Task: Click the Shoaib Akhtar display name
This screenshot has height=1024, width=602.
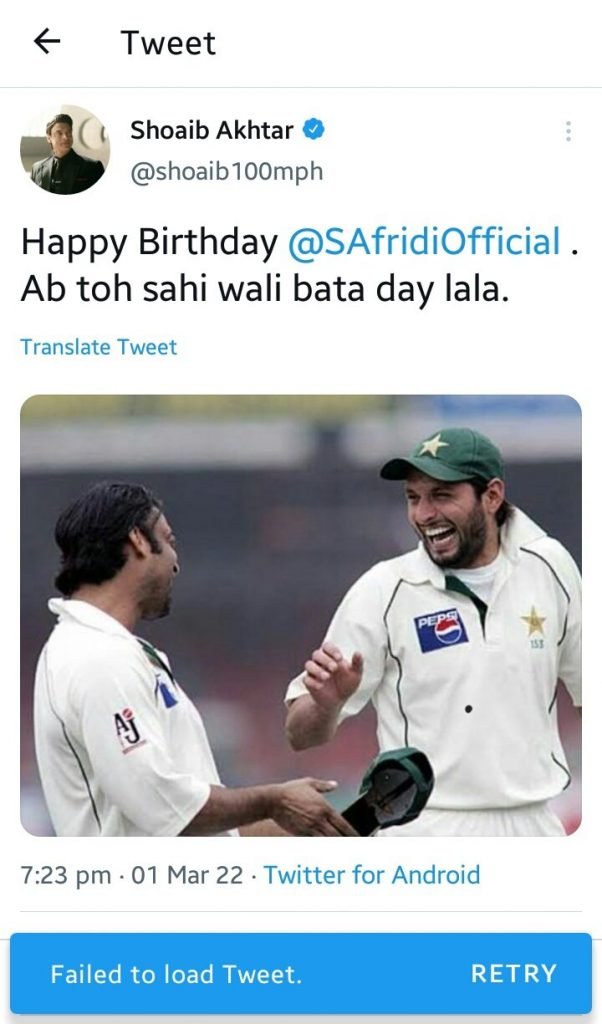Action: (x=212, y=130)
